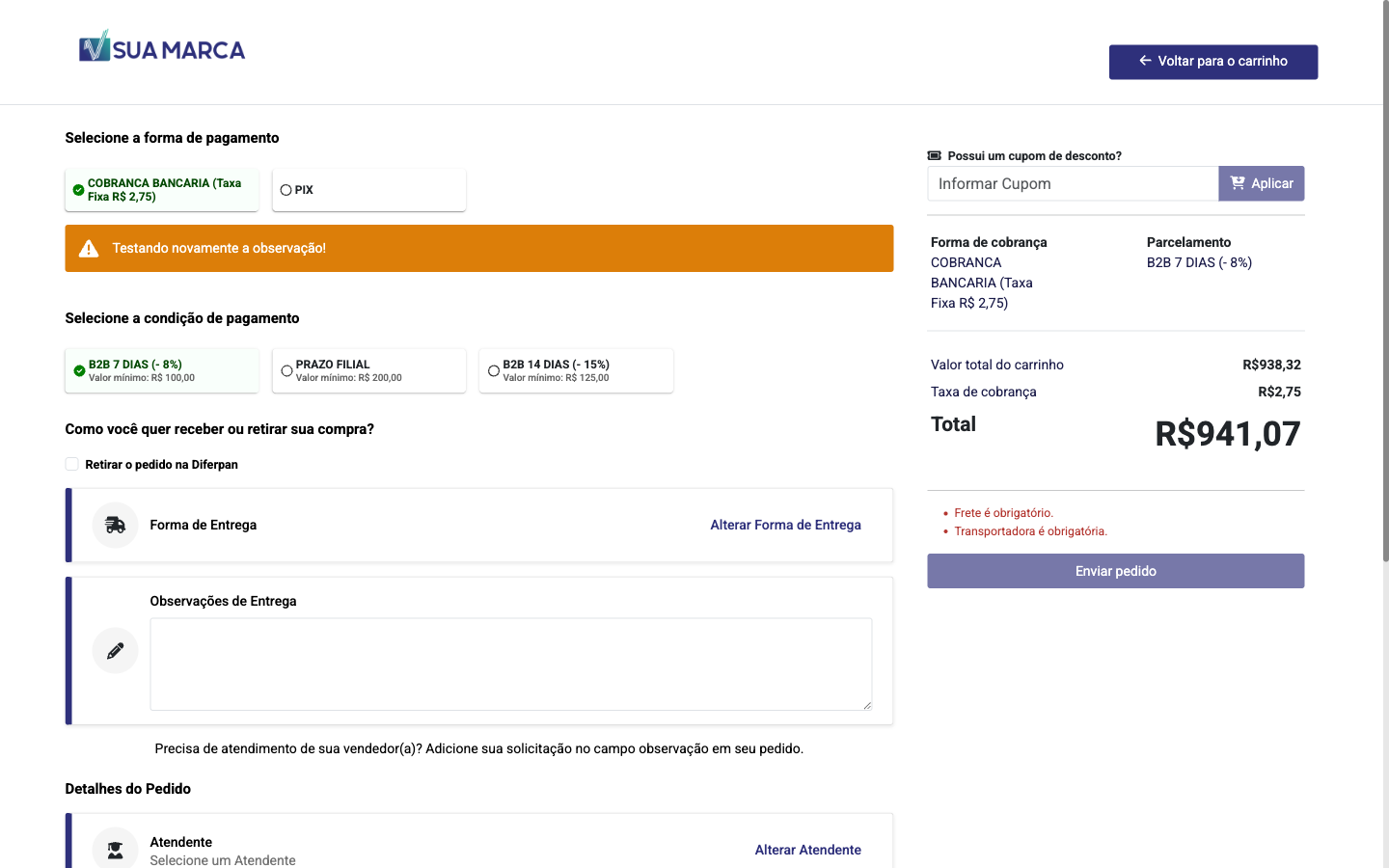The image size is (1389, 868).
Task: Click the Observações de Entrega text area
Action: coord(509,664)
